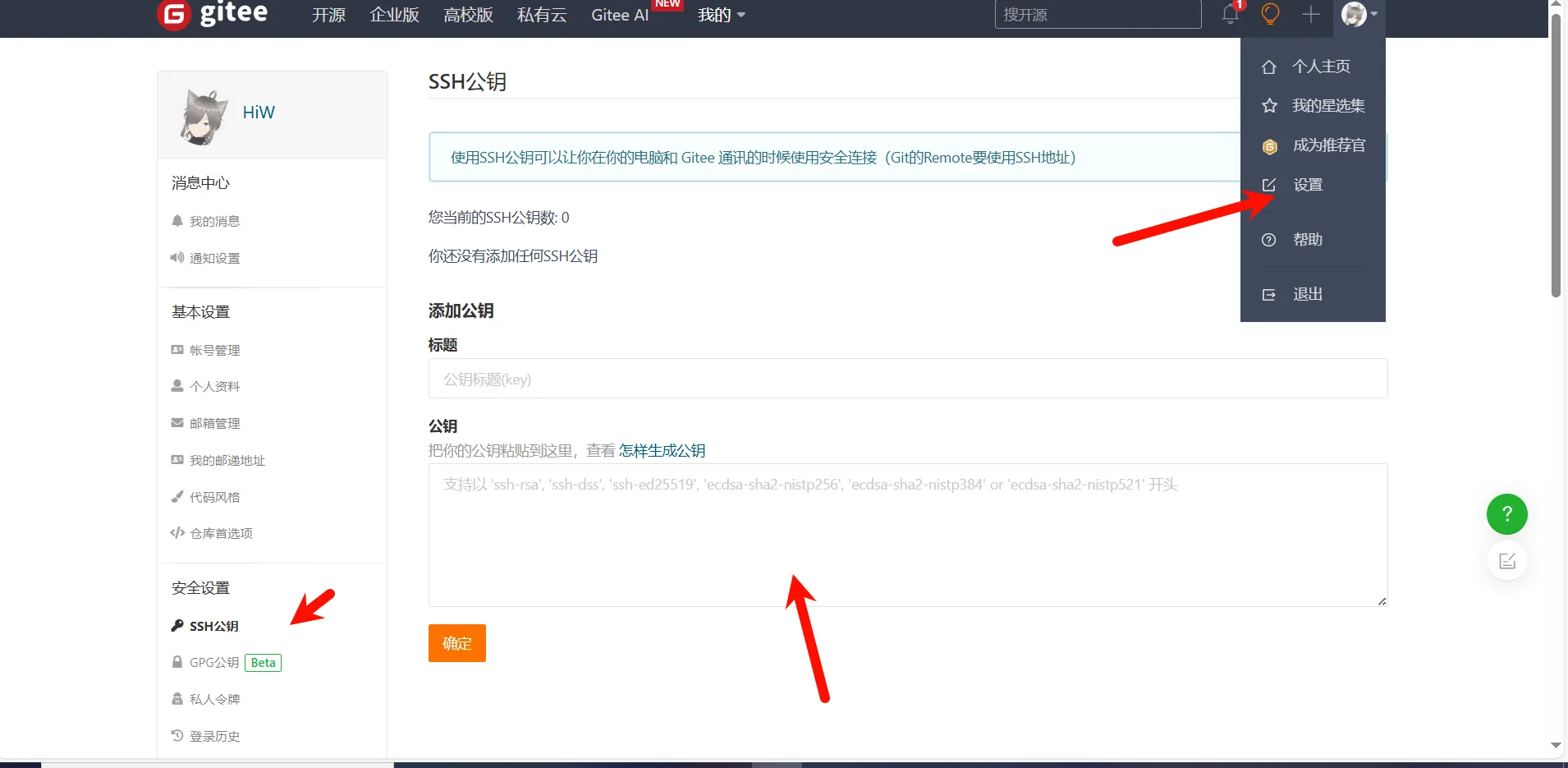1568x768 pixels.
Task: Click 退出 to log out
Action: (x=1307, y=294)
